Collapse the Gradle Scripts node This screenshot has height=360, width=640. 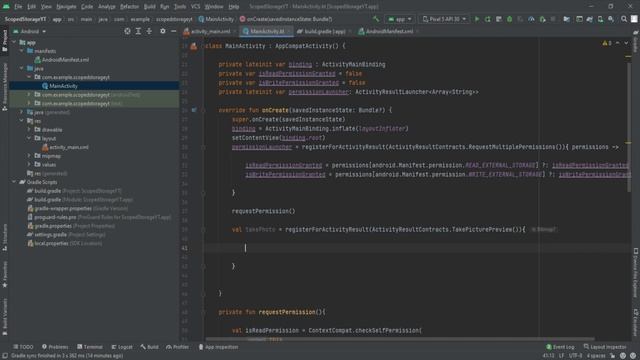15,182
